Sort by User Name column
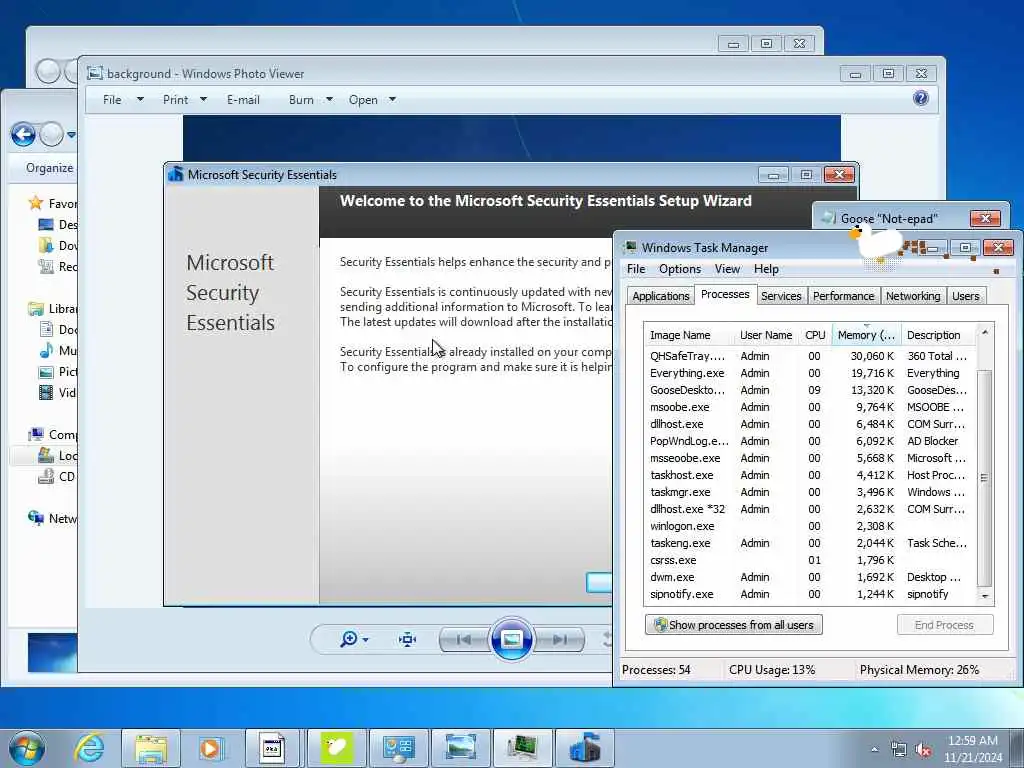This screenshot has height=768, width=1024. pyautogui.click(x=765, y=335)
